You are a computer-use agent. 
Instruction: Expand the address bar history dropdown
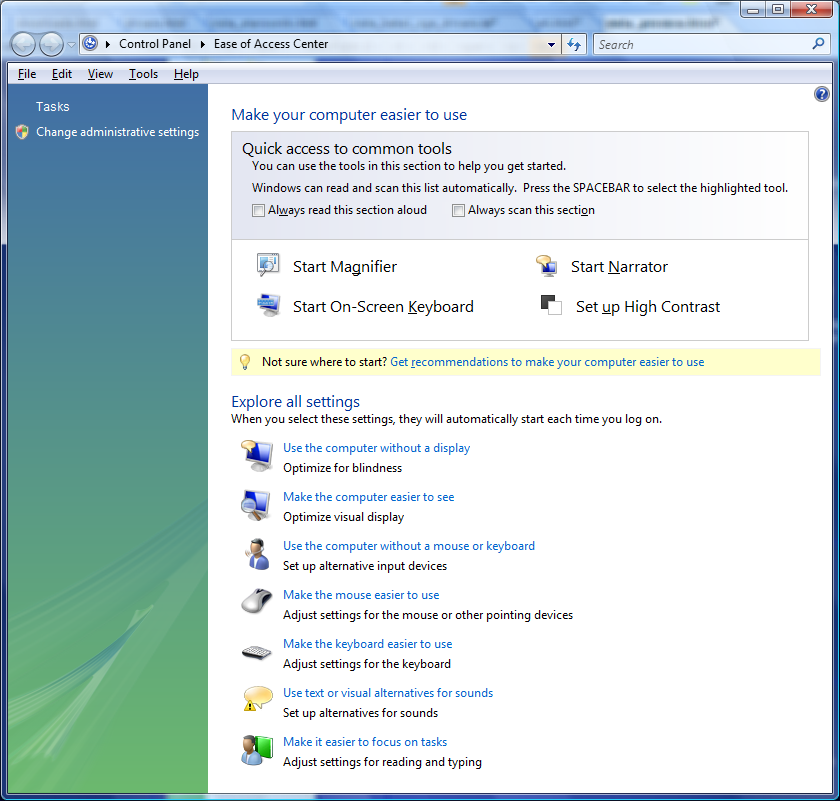tap(551, 44)
